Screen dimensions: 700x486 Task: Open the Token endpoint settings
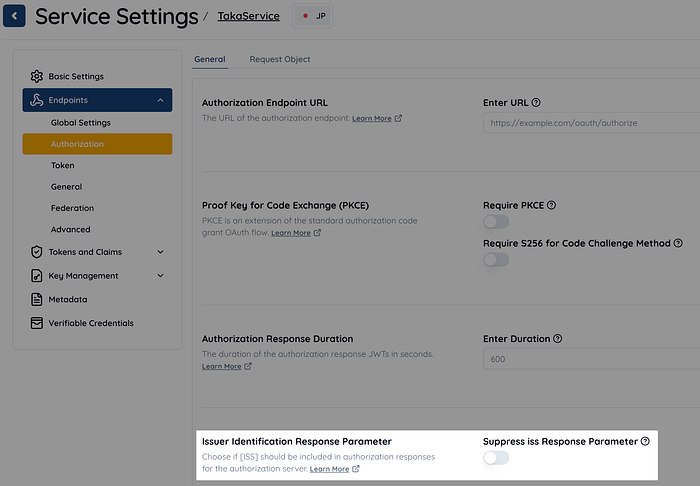63,165
